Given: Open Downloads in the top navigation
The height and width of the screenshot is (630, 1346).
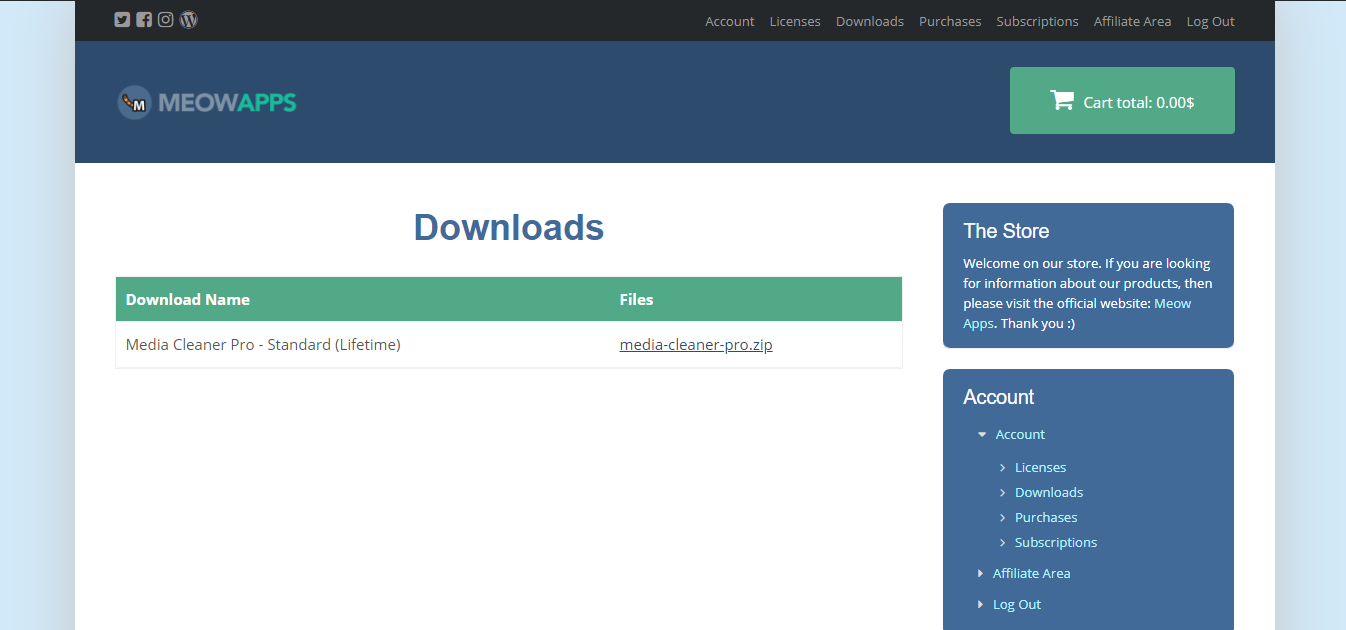Looking at the screenshot, I should pos(870,21).
